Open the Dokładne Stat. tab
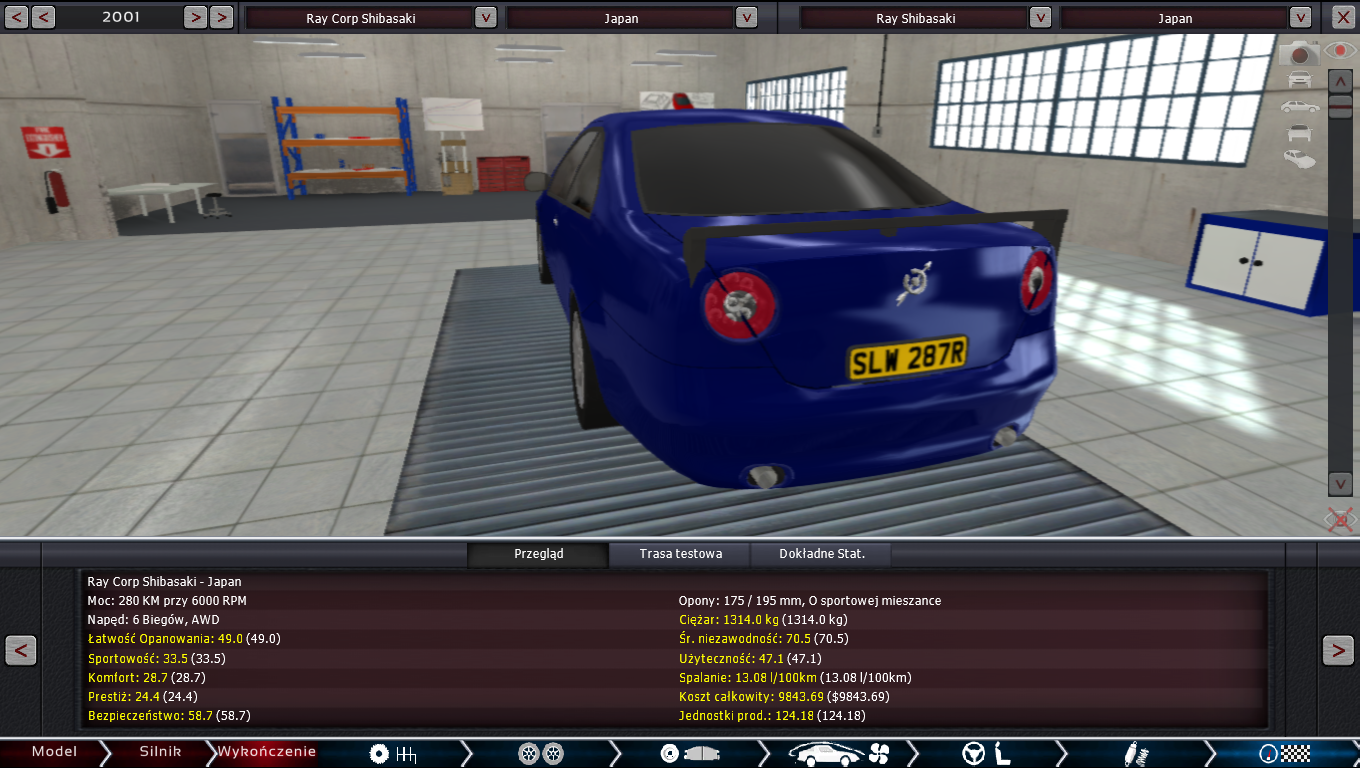The width and height of the screenshot is (1360, 768). pos(821,554)
